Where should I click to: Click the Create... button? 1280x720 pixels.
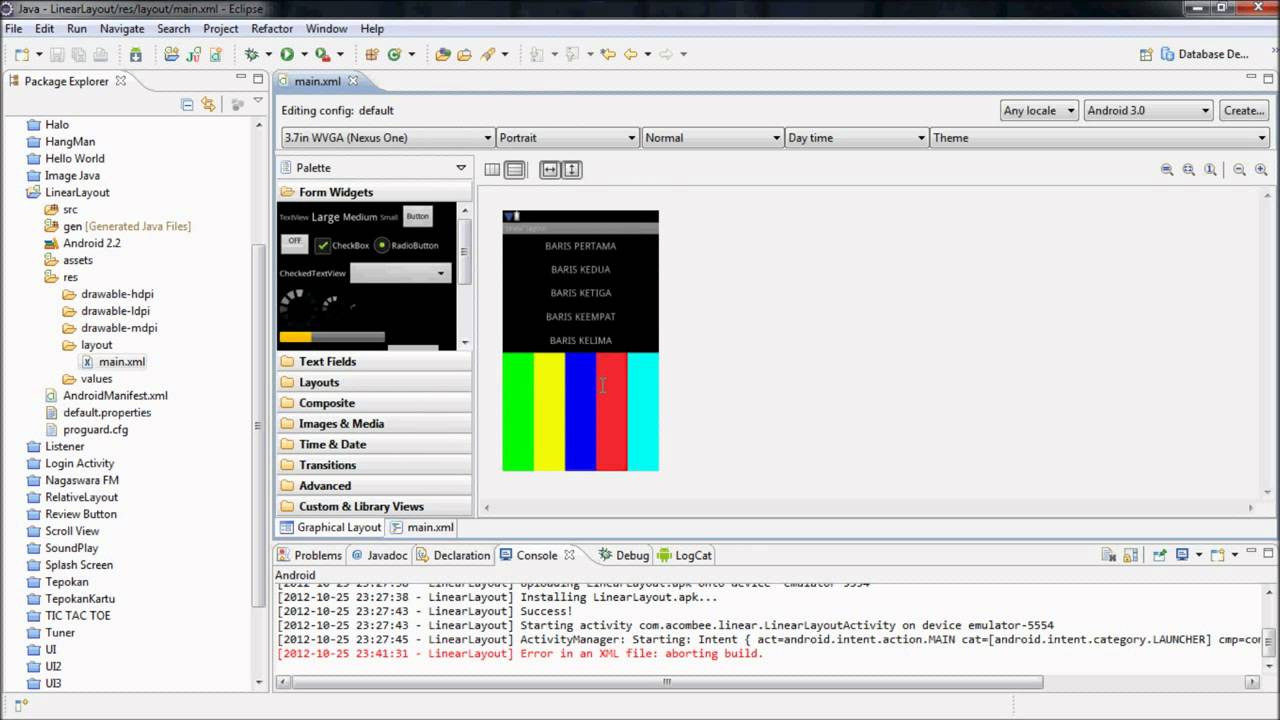point(1244,111)
